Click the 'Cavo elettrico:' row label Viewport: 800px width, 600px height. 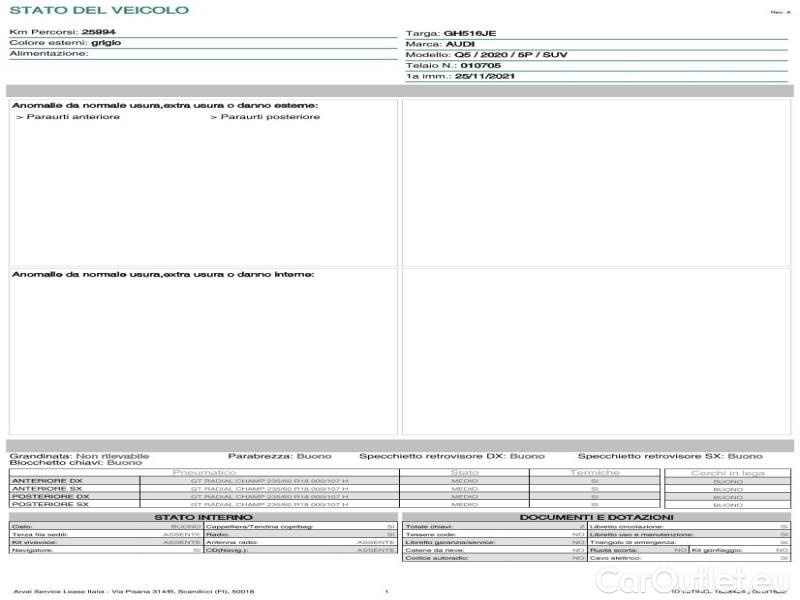615,558
